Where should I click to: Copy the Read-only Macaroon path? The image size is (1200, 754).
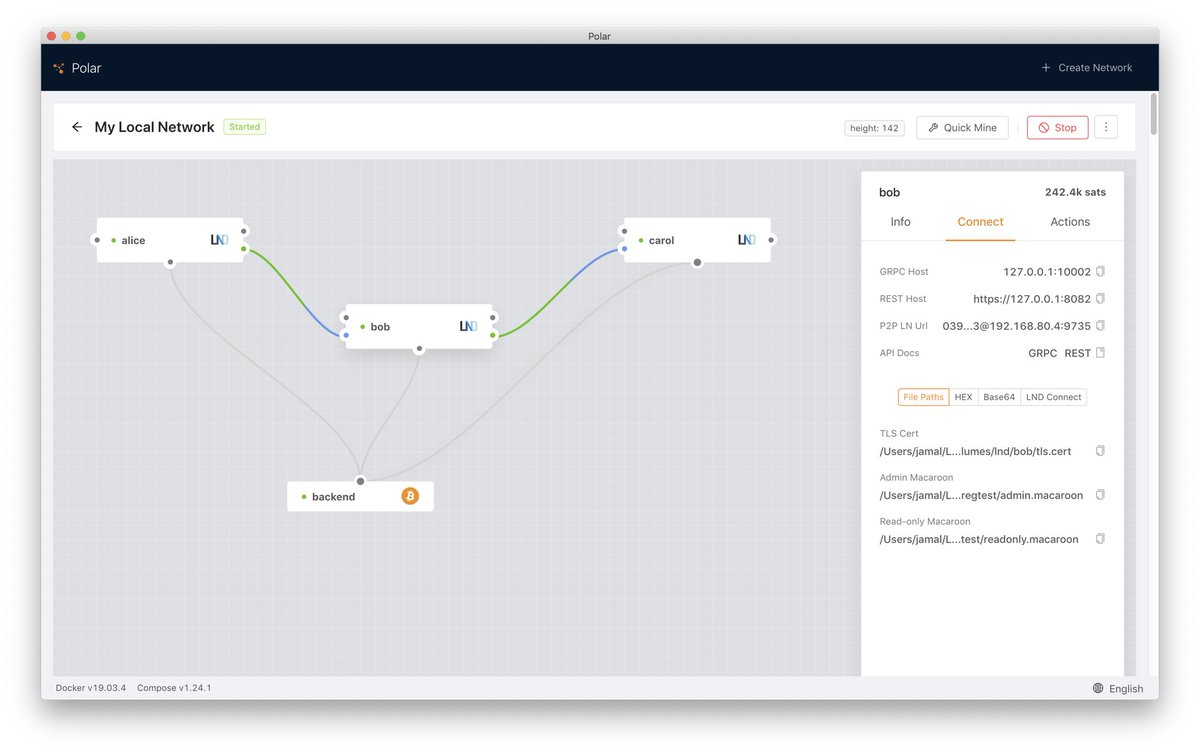click(1100, 539)
